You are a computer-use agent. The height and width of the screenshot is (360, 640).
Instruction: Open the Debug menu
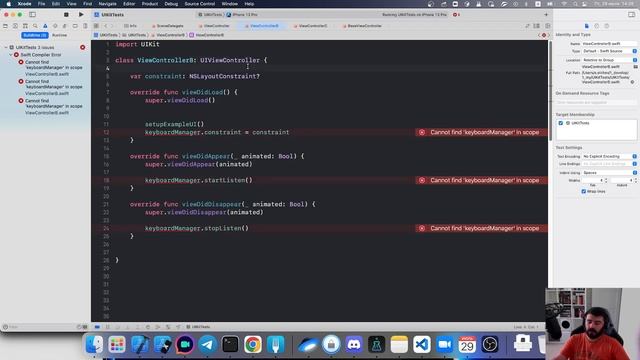[171, 4]
